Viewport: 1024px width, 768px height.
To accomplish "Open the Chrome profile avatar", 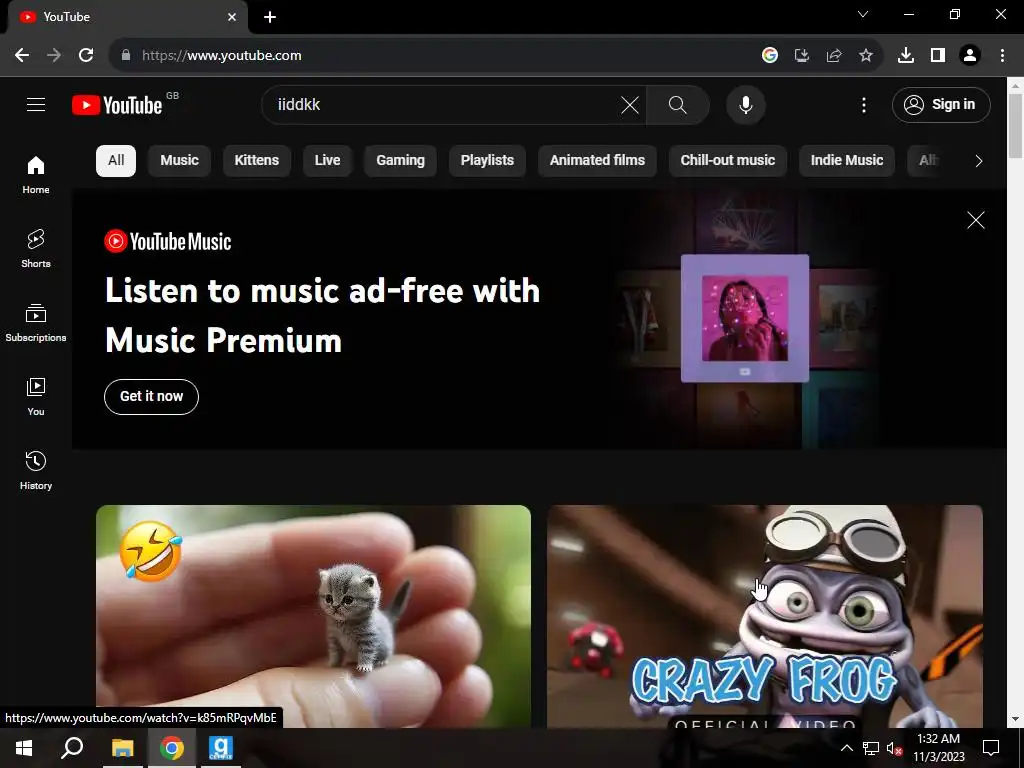I will click(x=970, y=56).
